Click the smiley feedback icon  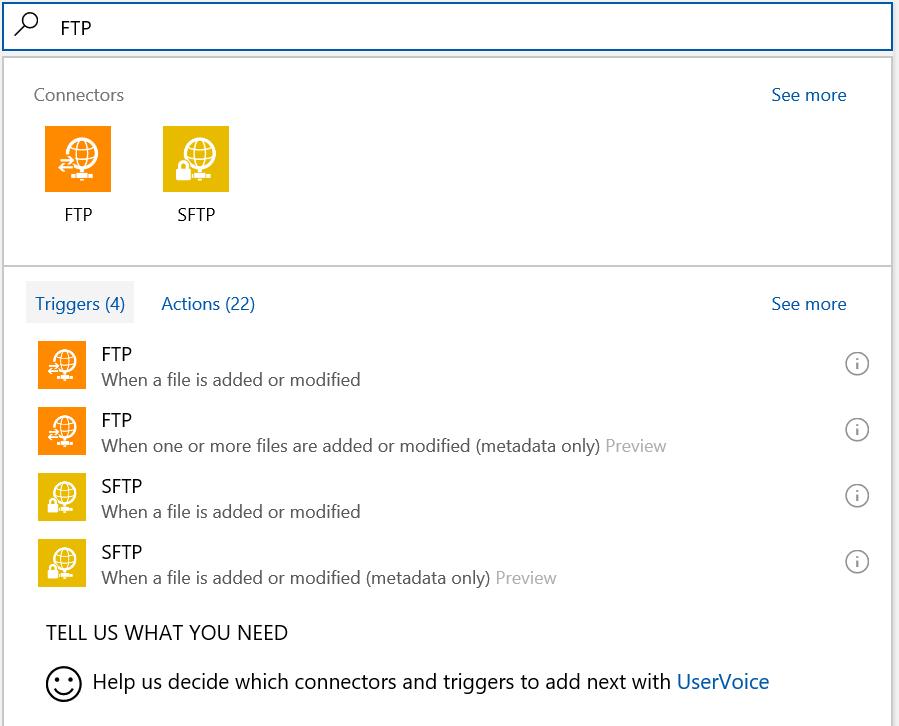(x=63, y=683)
